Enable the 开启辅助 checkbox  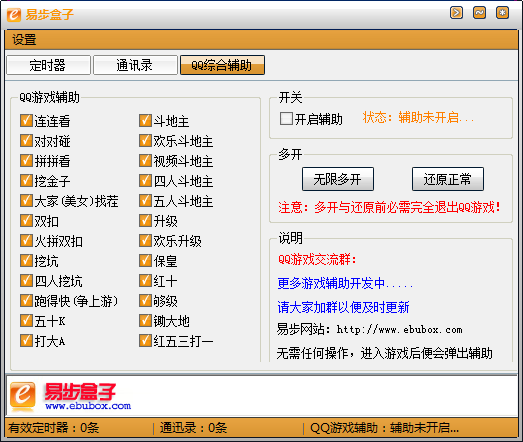pyautogui.click(x=286, y=119)
